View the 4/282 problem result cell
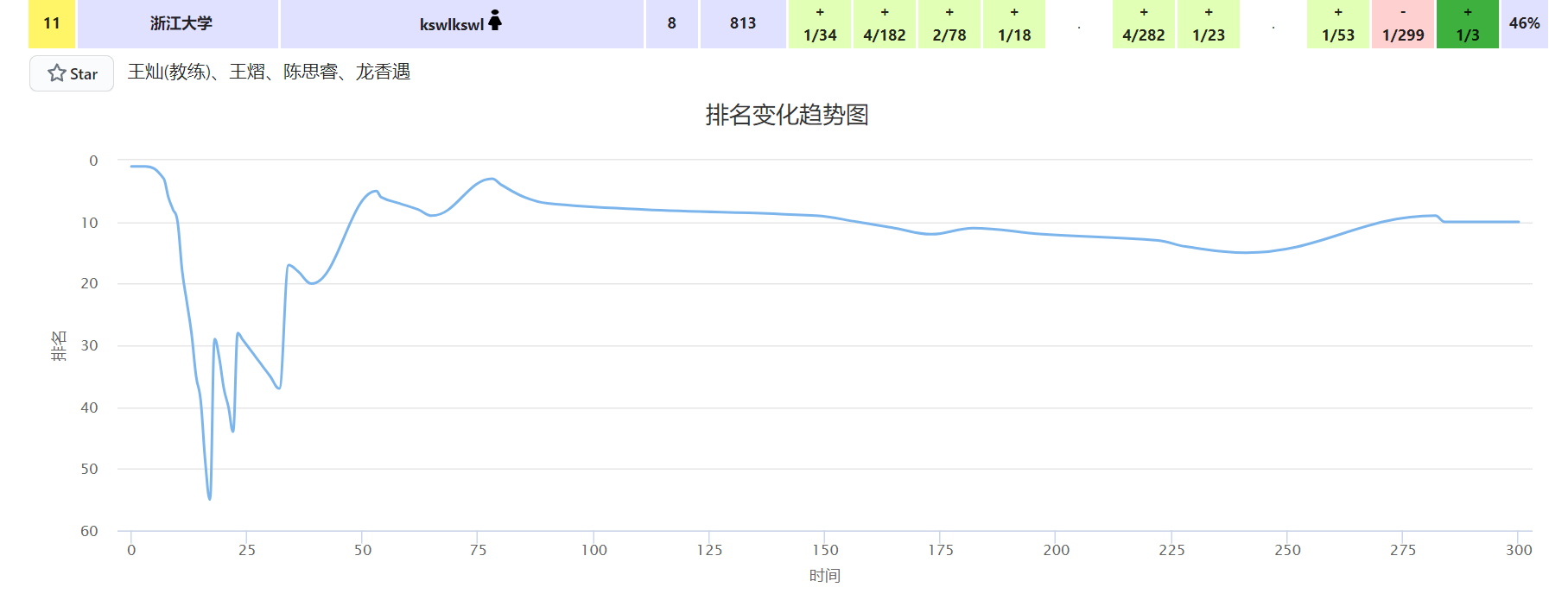 pyautogui.click(x=1144, y=24)
